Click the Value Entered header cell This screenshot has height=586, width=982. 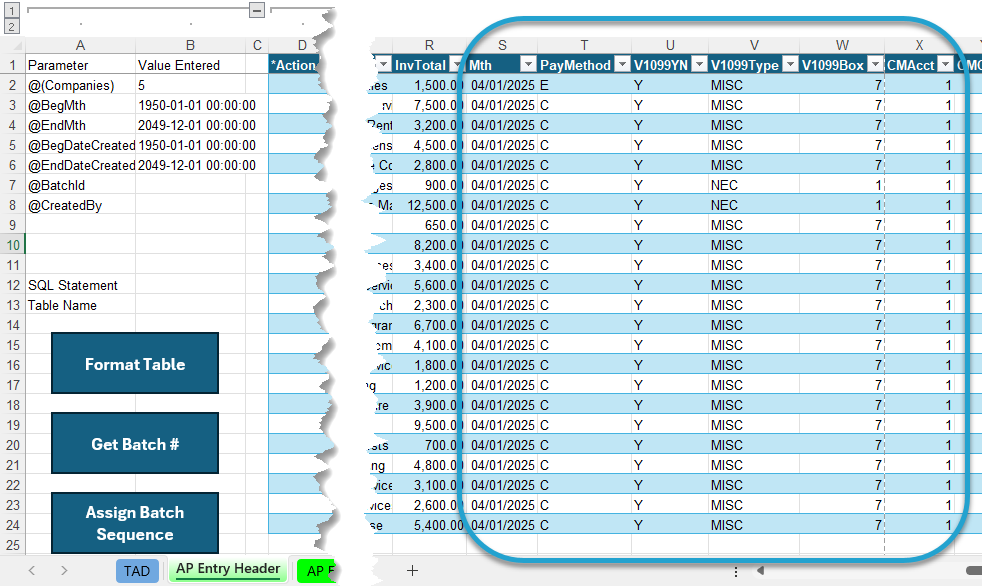tap(190, 65)
